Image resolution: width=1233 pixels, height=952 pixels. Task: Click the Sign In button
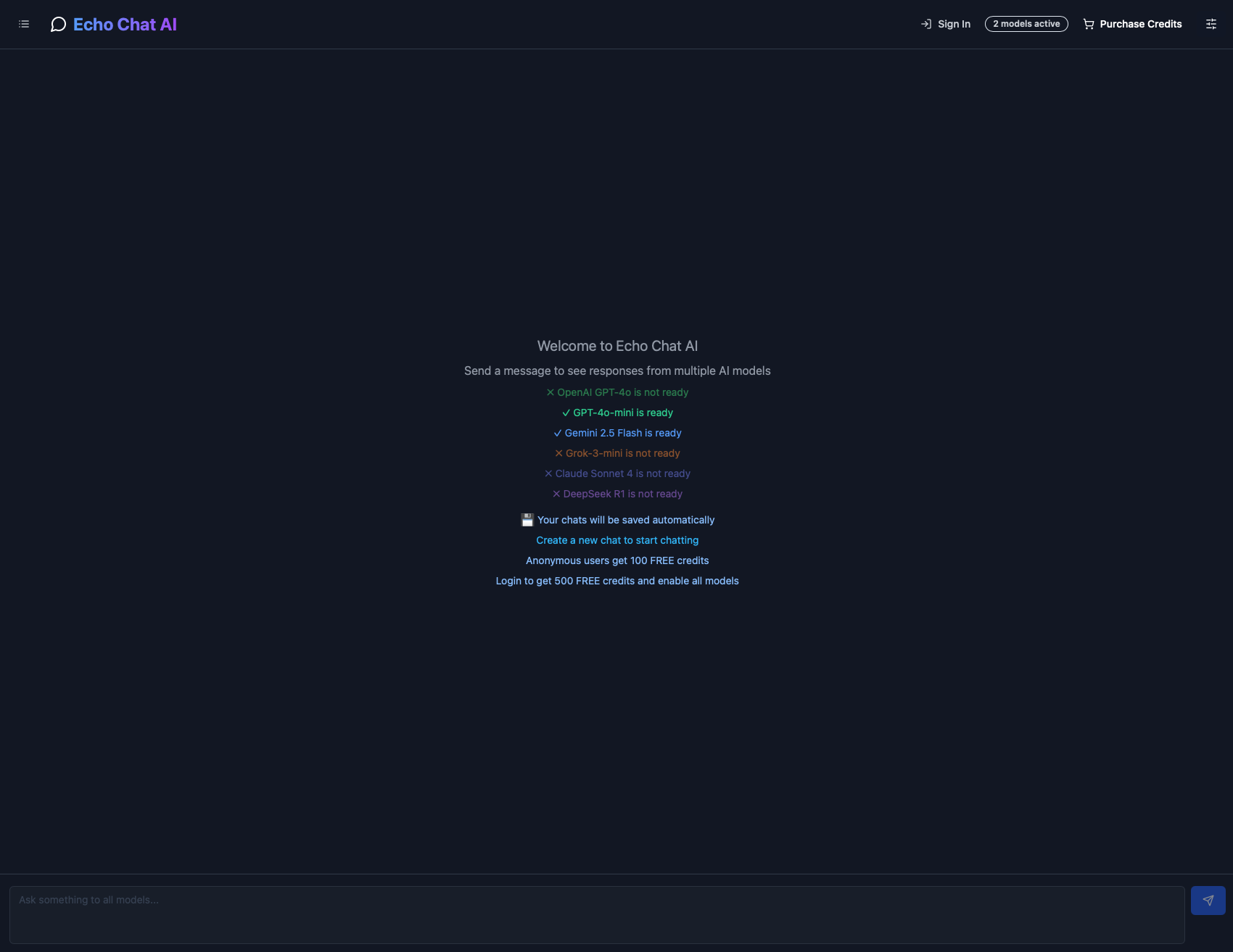tap(945, 24)
